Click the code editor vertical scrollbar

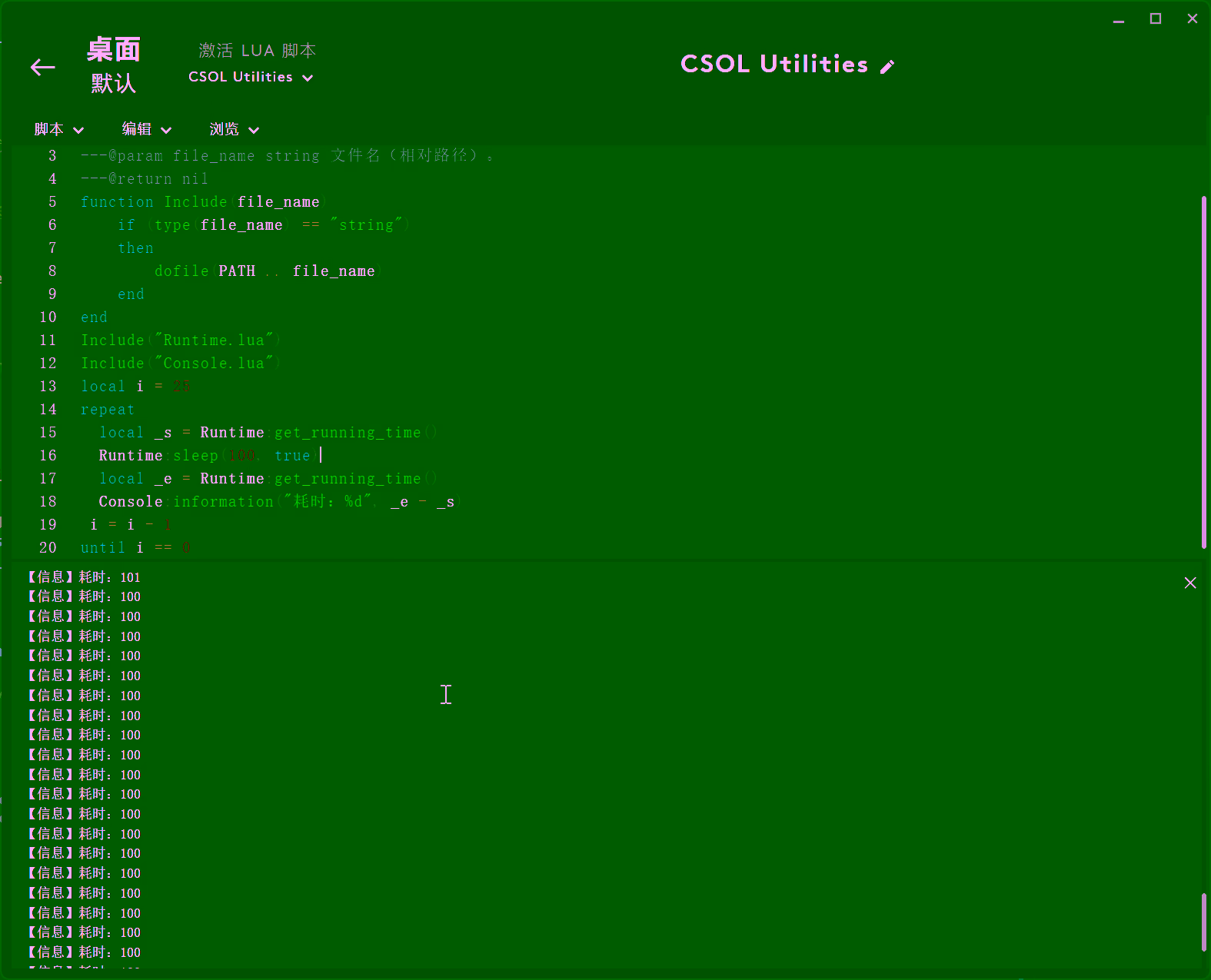1203,369
